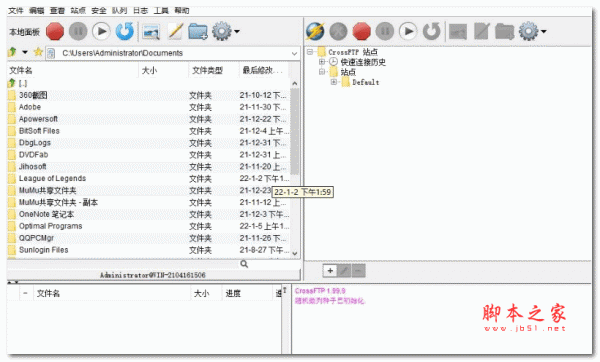Click the pause icon in remote toolbar
This screenshot has height=362, width=600.
[385, 31]
